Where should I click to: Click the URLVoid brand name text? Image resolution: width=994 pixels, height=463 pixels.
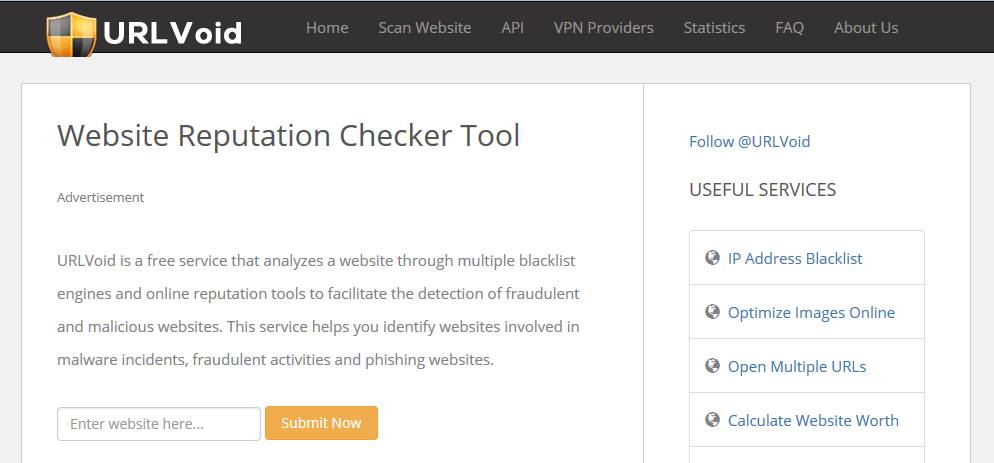coord(172,33)
